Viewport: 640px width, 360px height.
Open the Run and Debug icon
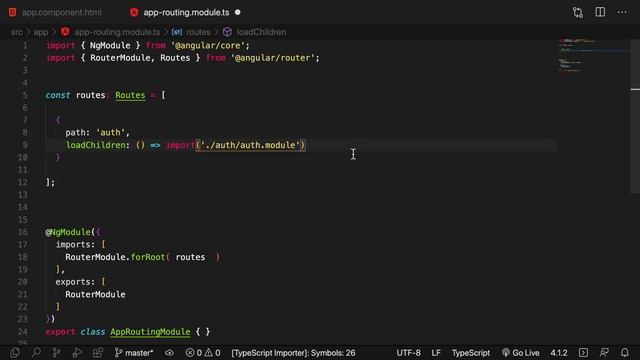(x=77, y=352)
